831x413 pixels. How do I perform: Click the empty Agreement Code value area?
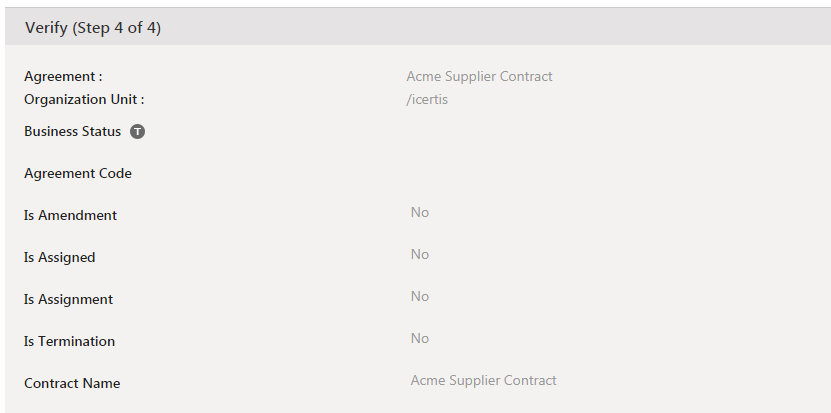tap(480, 173)
